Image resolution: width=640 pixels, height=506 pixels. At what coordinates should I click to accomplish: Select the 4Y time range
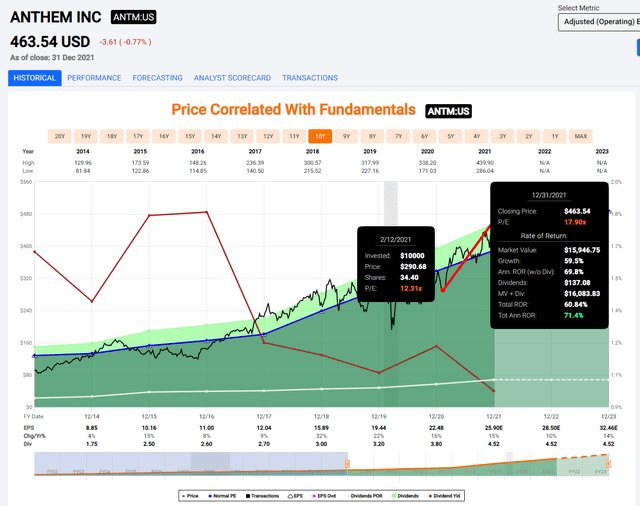pos(477,136)
